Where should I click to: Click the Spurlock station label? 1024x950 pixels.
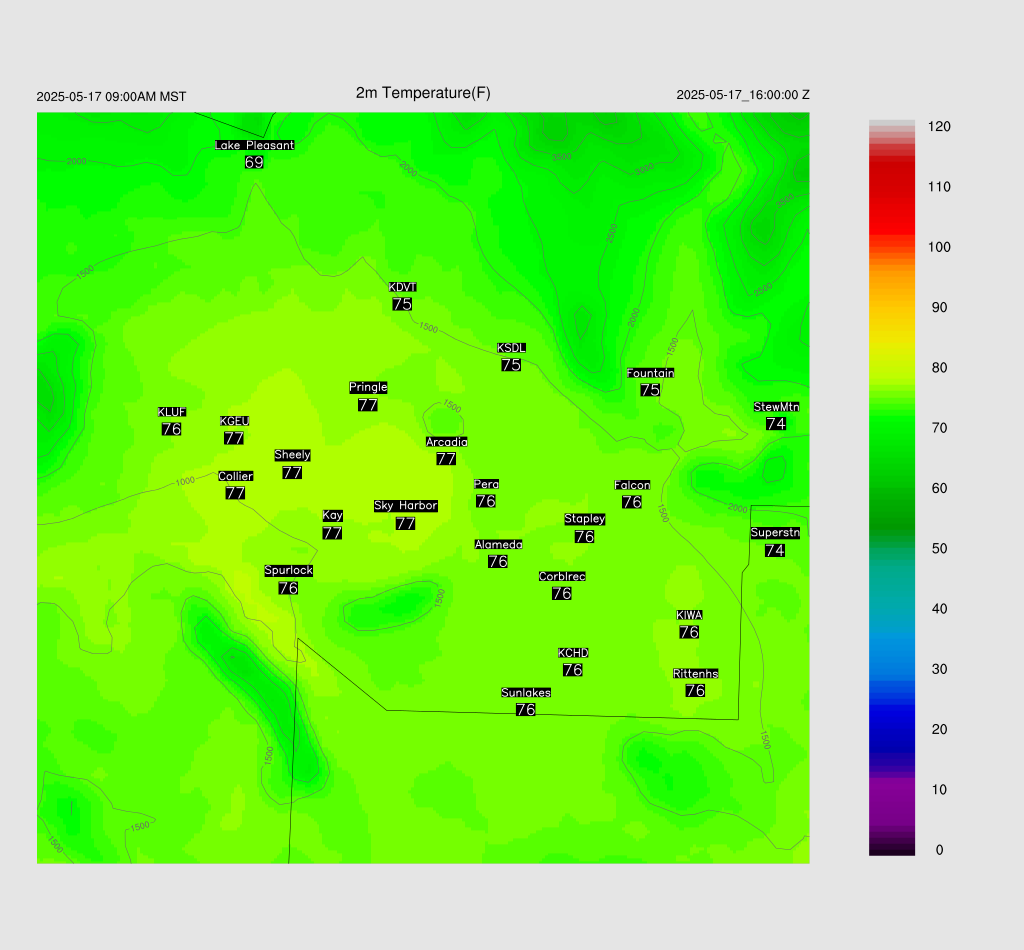(289, 571)
